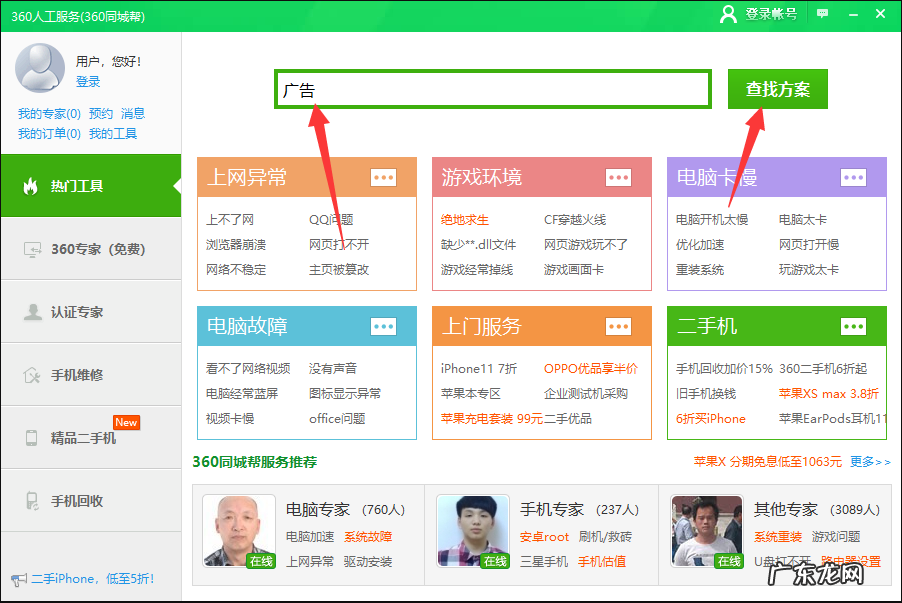902x603 pixels.
Task: Click the 手机维修 wrench icon
Action: [x=30, y=374]
